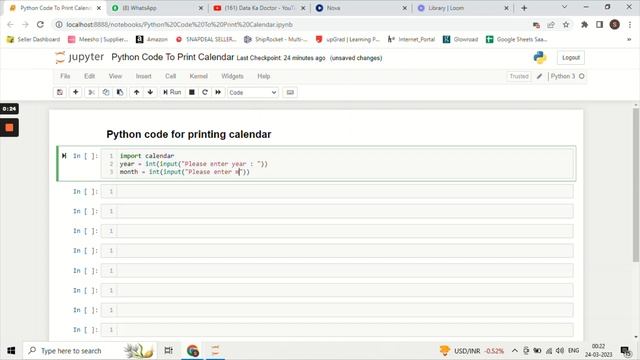Toggle the browser side panel icon

click(x=600, y=25)
